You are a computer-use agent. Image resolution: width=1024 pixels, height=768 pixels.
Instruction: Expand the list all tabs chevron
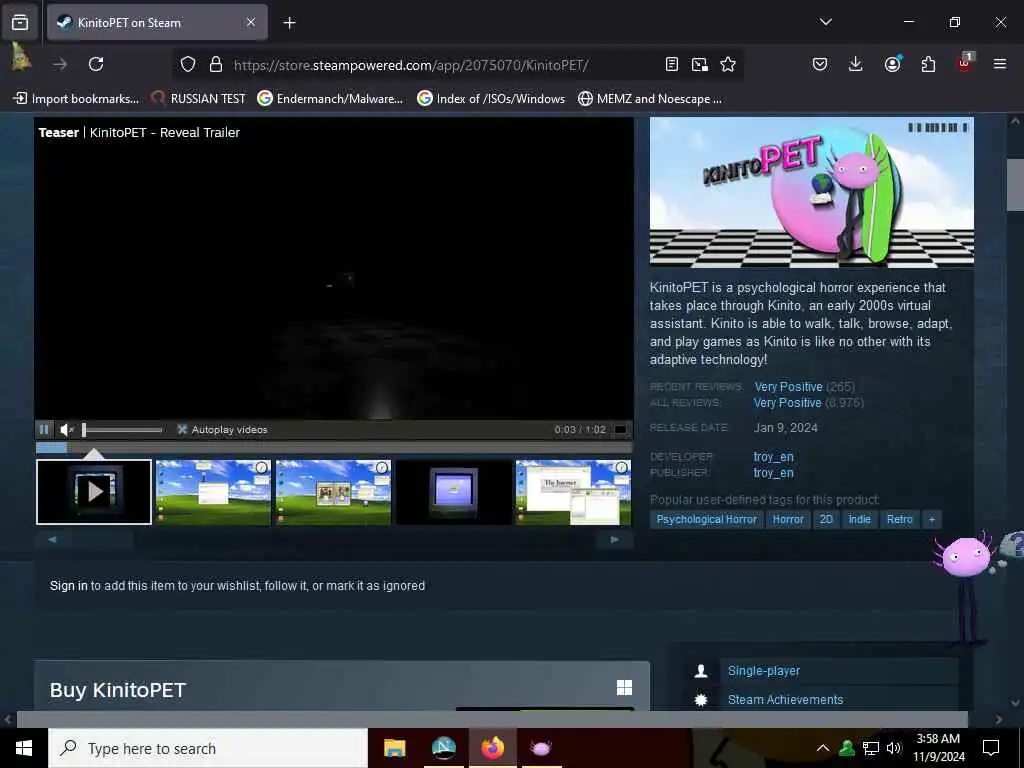coord(825,22)
